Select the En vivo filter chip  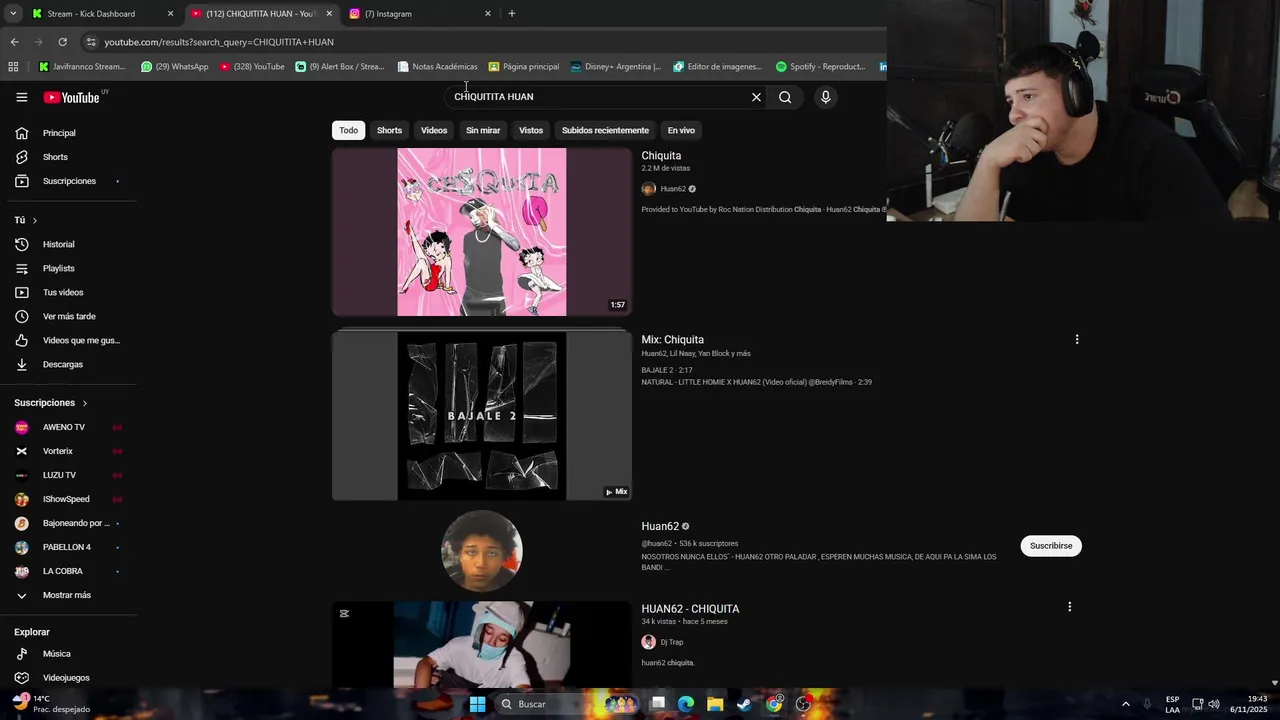(x=681, y=130)
